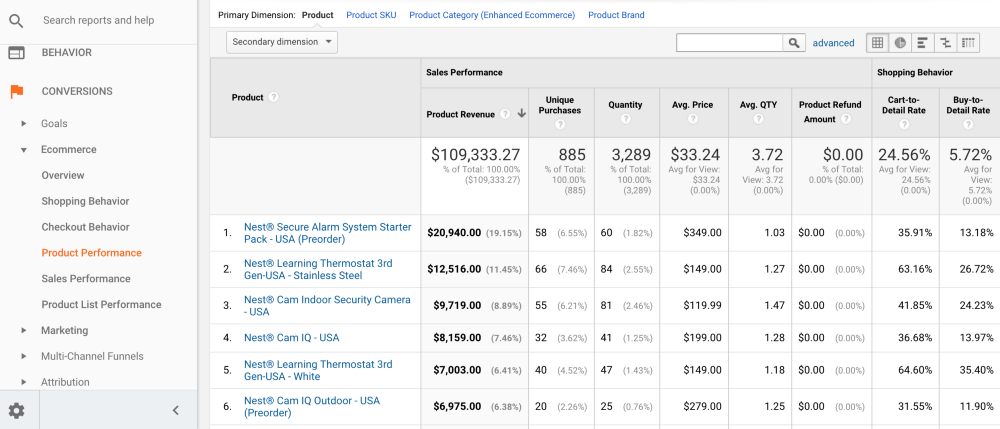This screenshot has height=429, width=1000.
Task: Collapse the Ecommerce section
Action: point(24,150)
